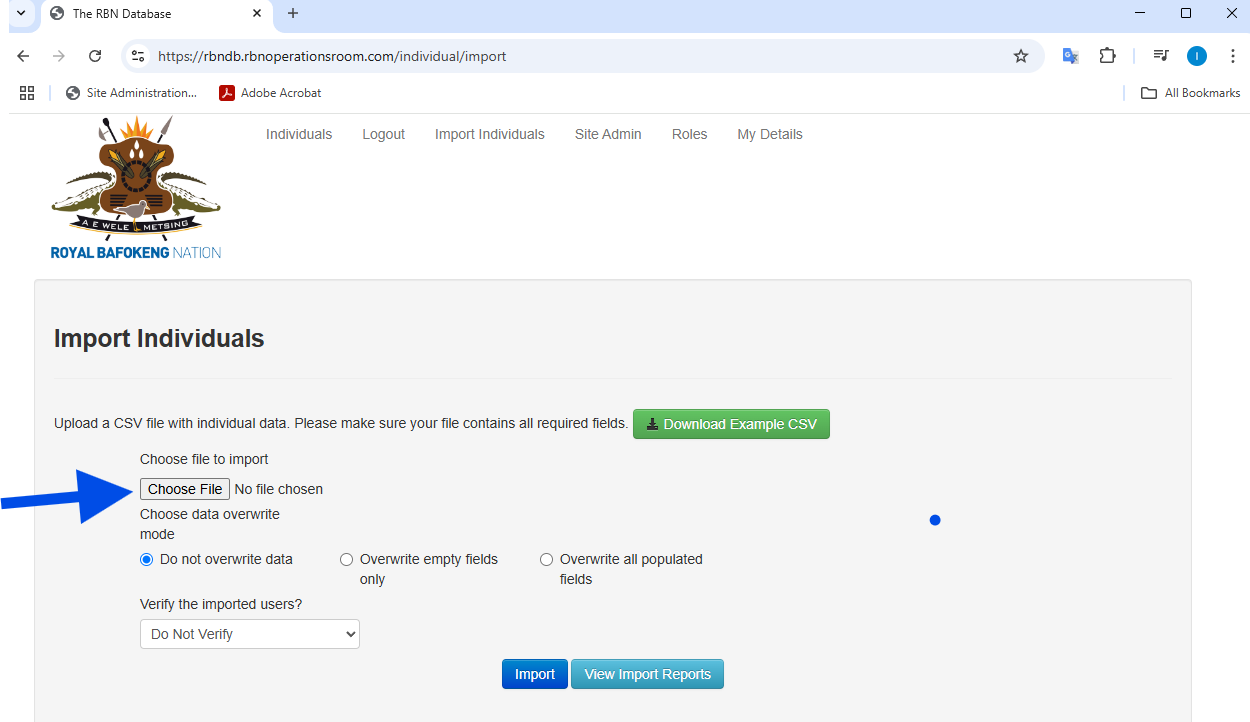1250x722 pixels.
Task: Go to Individuals in the navigation menu
Action: [299, 134]
